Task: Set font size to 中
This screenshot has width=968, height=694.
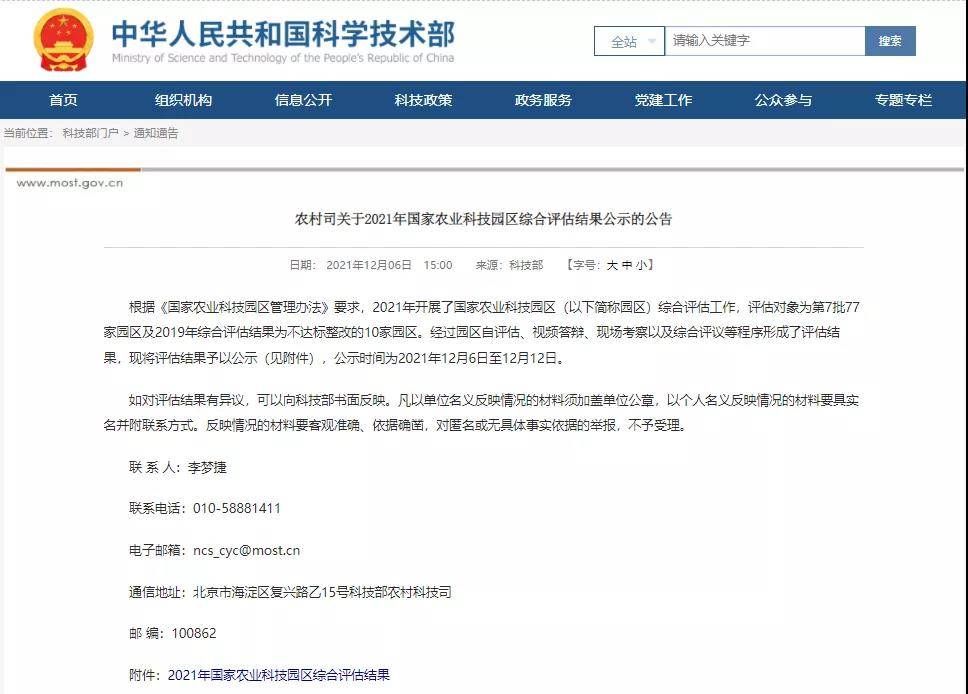Action: [627, 265]
